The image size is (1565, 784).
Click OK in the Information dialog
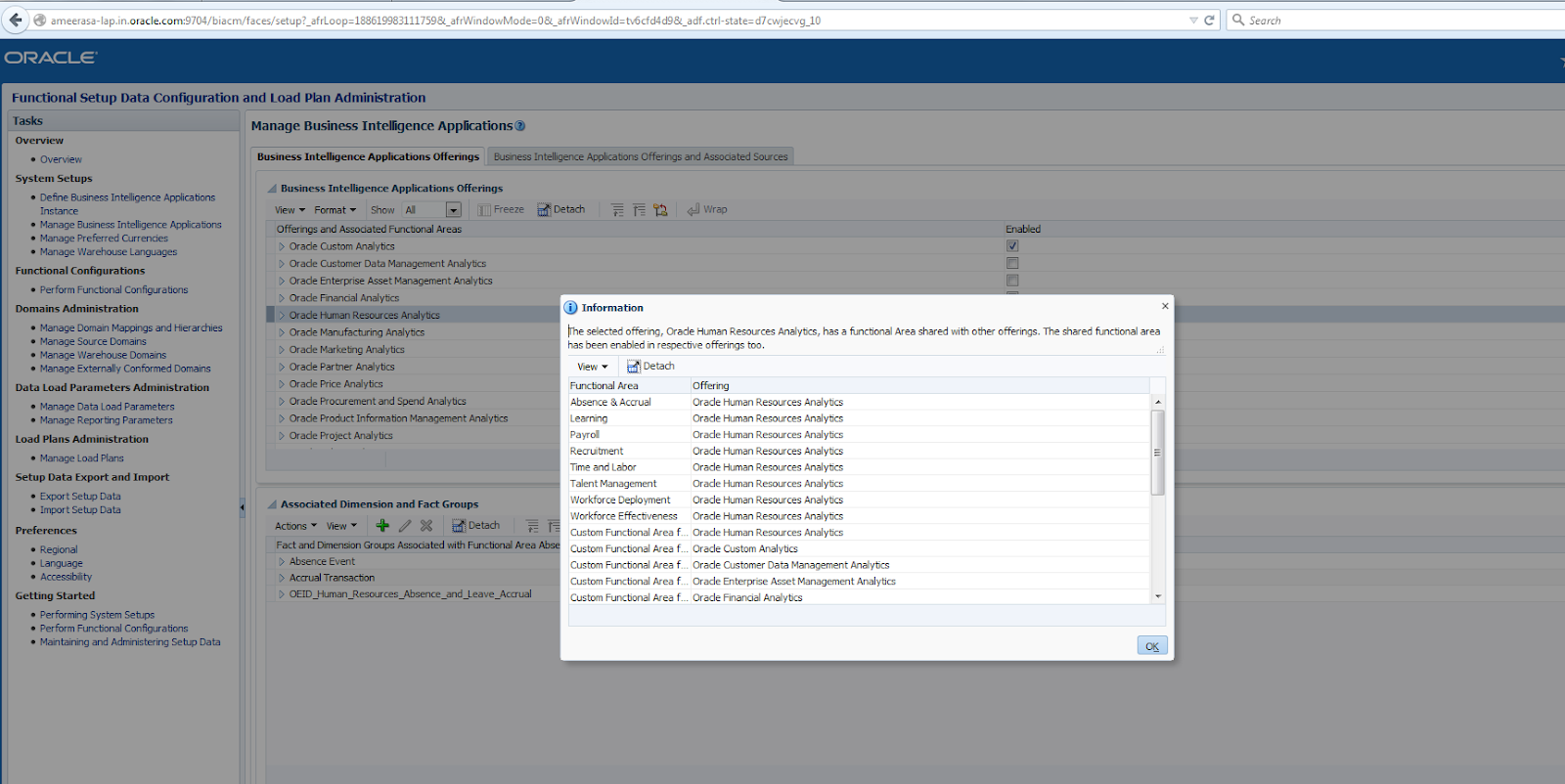(1152, 646)
